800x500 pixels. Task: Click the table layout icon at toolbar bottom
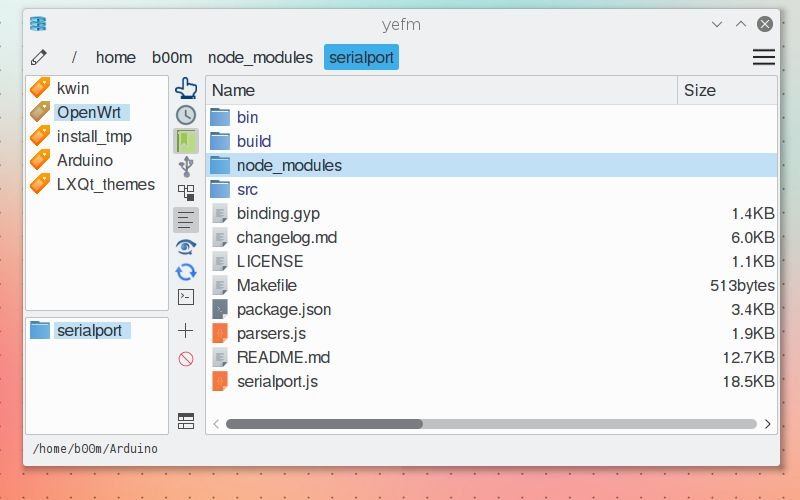point(186,421)
